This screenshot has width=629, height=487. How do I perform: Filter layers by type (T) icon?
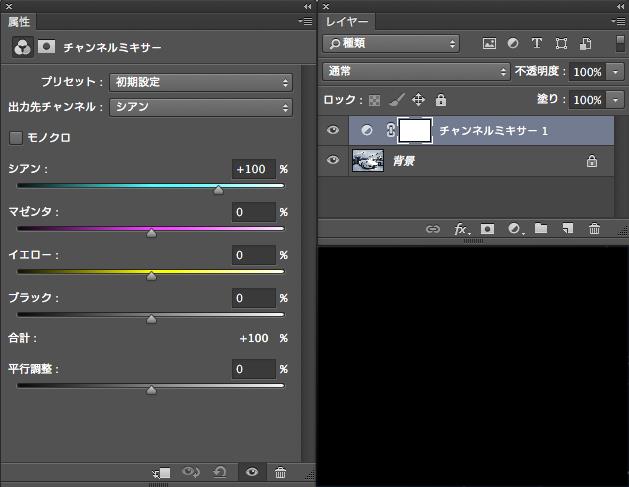point(537,43)
